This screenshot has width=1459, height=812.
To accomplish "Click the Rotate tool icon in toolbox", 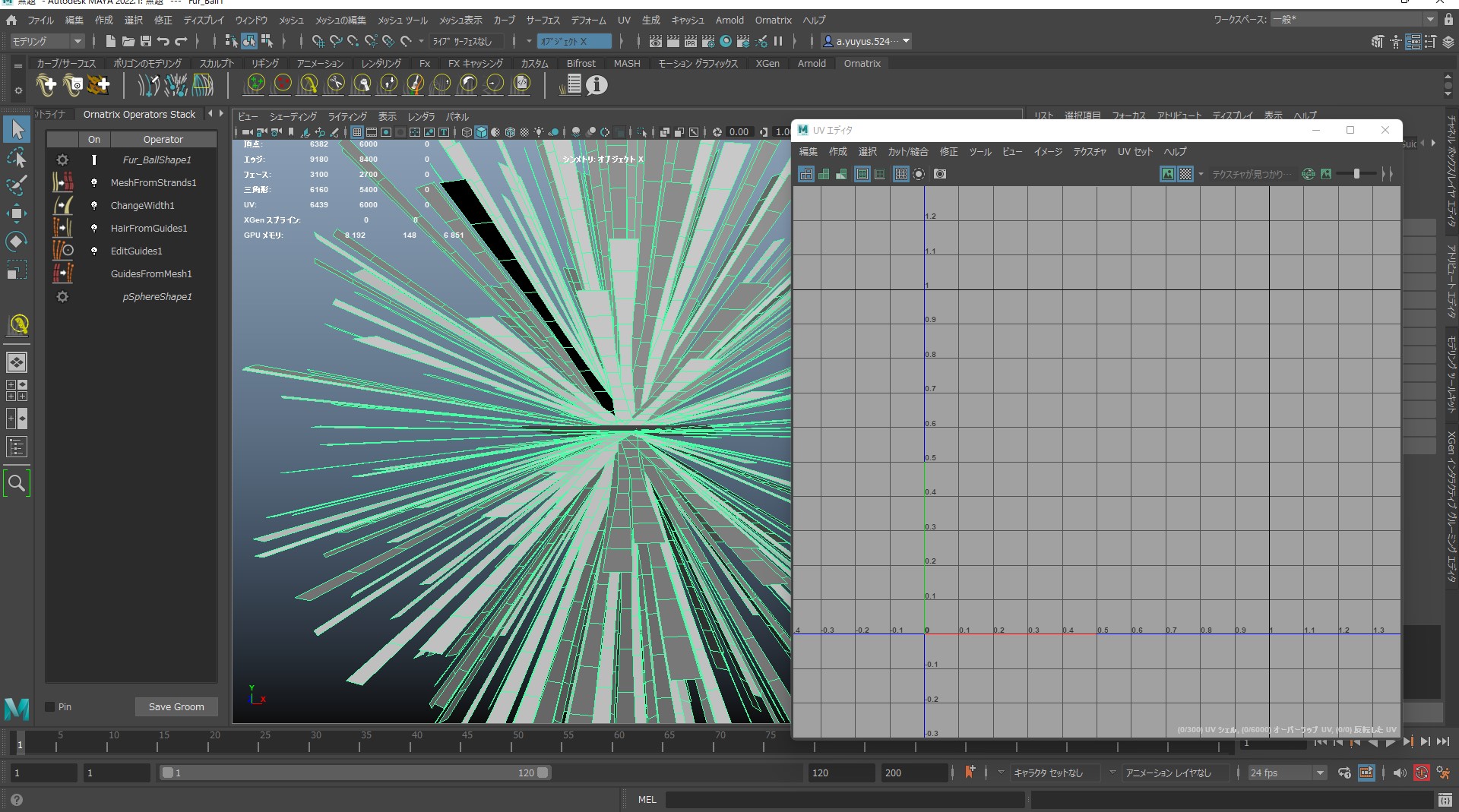I will pos(17,242).
